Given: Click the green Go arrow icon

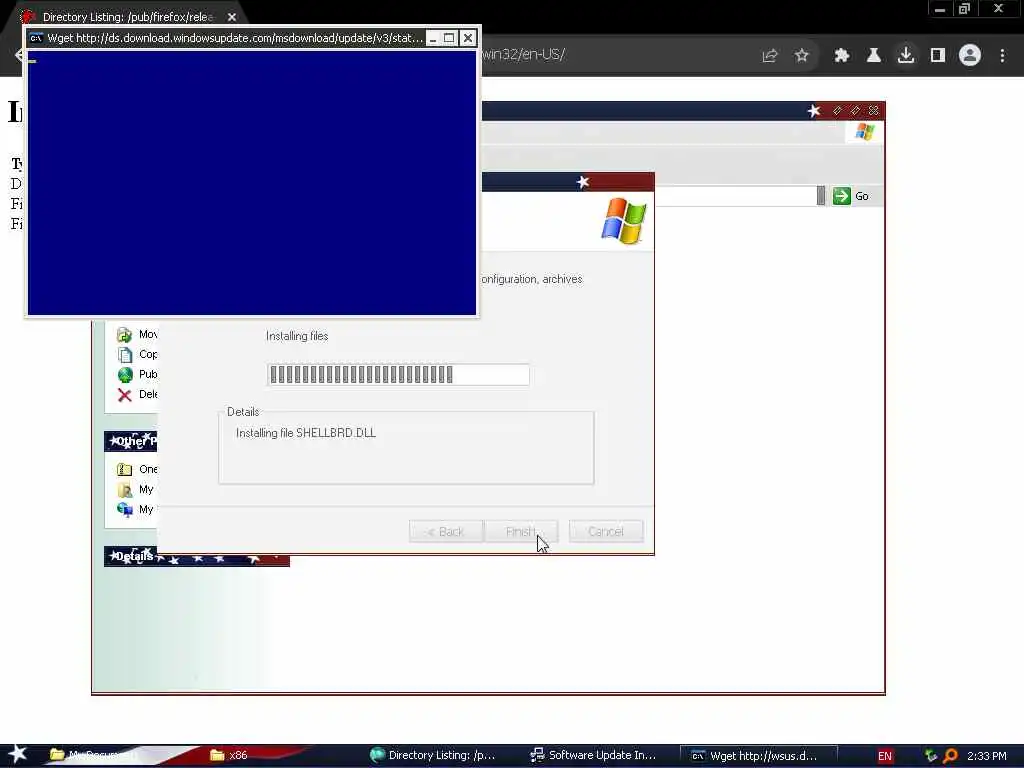Looking at the screenshot, I should (x=842, y=196).
